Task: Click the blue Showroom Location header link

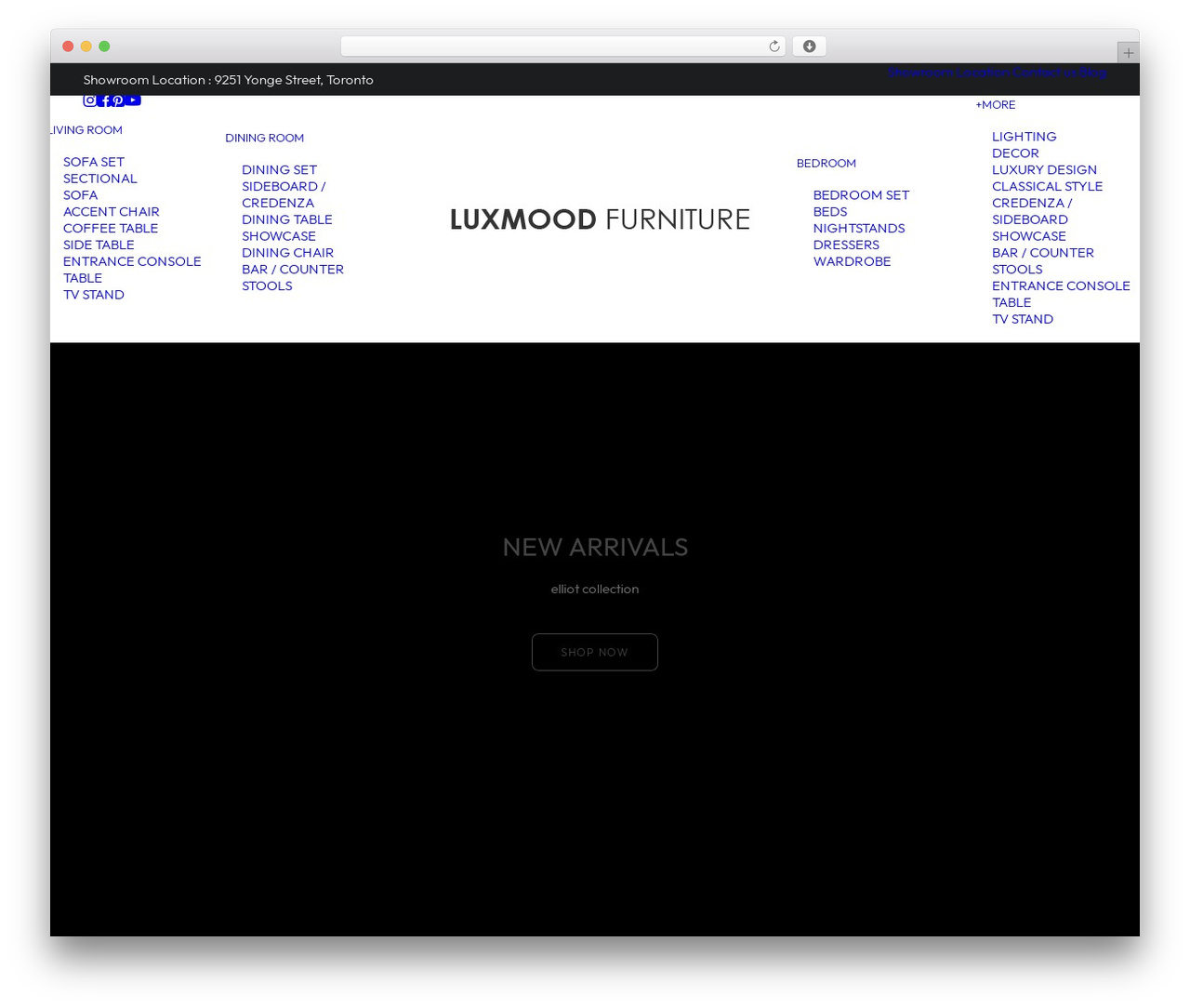Action: (x=947, y=72)
